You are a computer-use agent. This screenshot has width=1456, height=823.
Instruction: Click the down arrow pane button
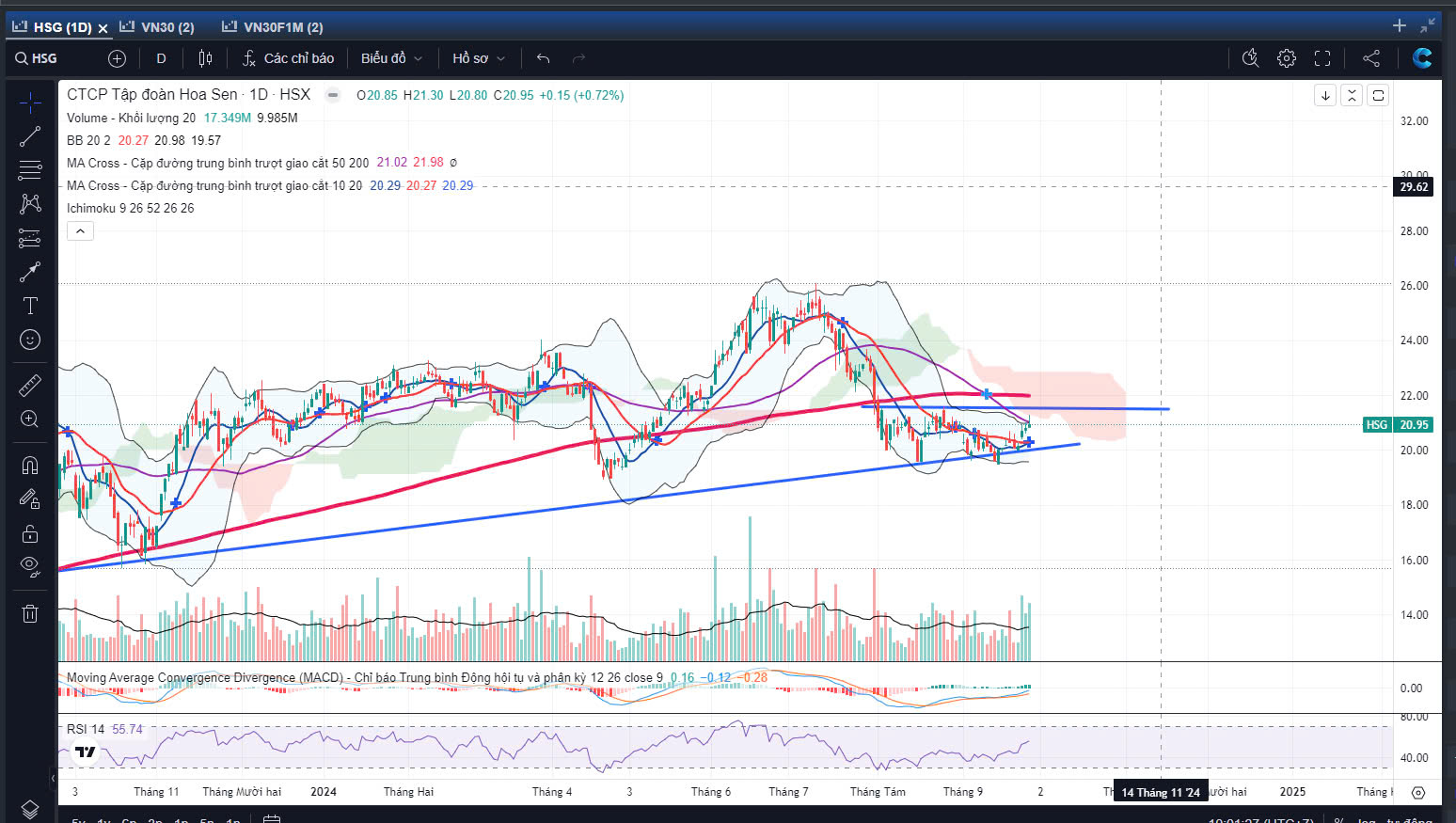[x=1325, y=95]
